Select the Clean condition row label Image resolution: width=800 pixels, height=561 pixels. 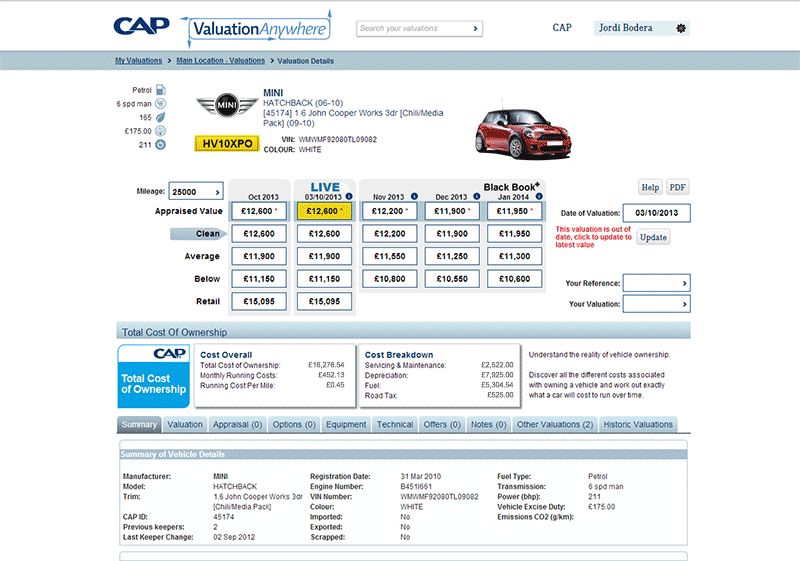tap(199, 234)
